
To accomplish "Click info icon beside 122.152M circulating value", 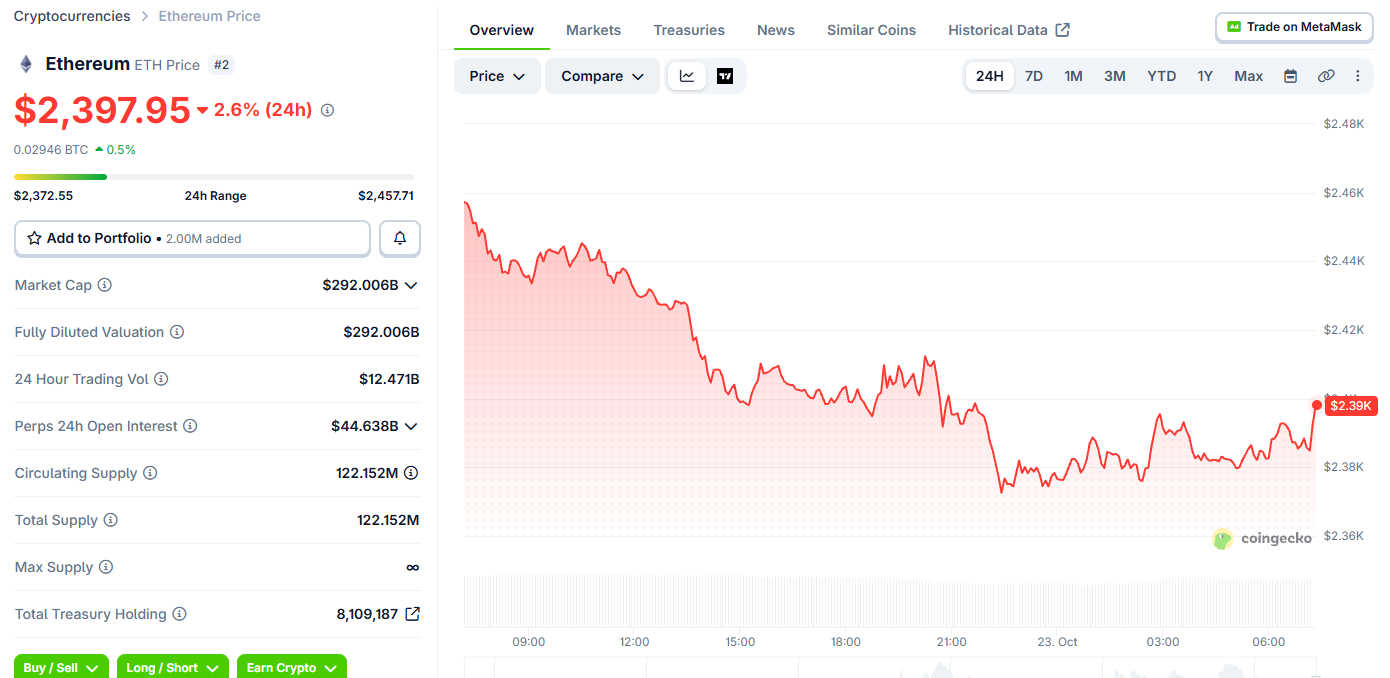I will pos(411,473).
